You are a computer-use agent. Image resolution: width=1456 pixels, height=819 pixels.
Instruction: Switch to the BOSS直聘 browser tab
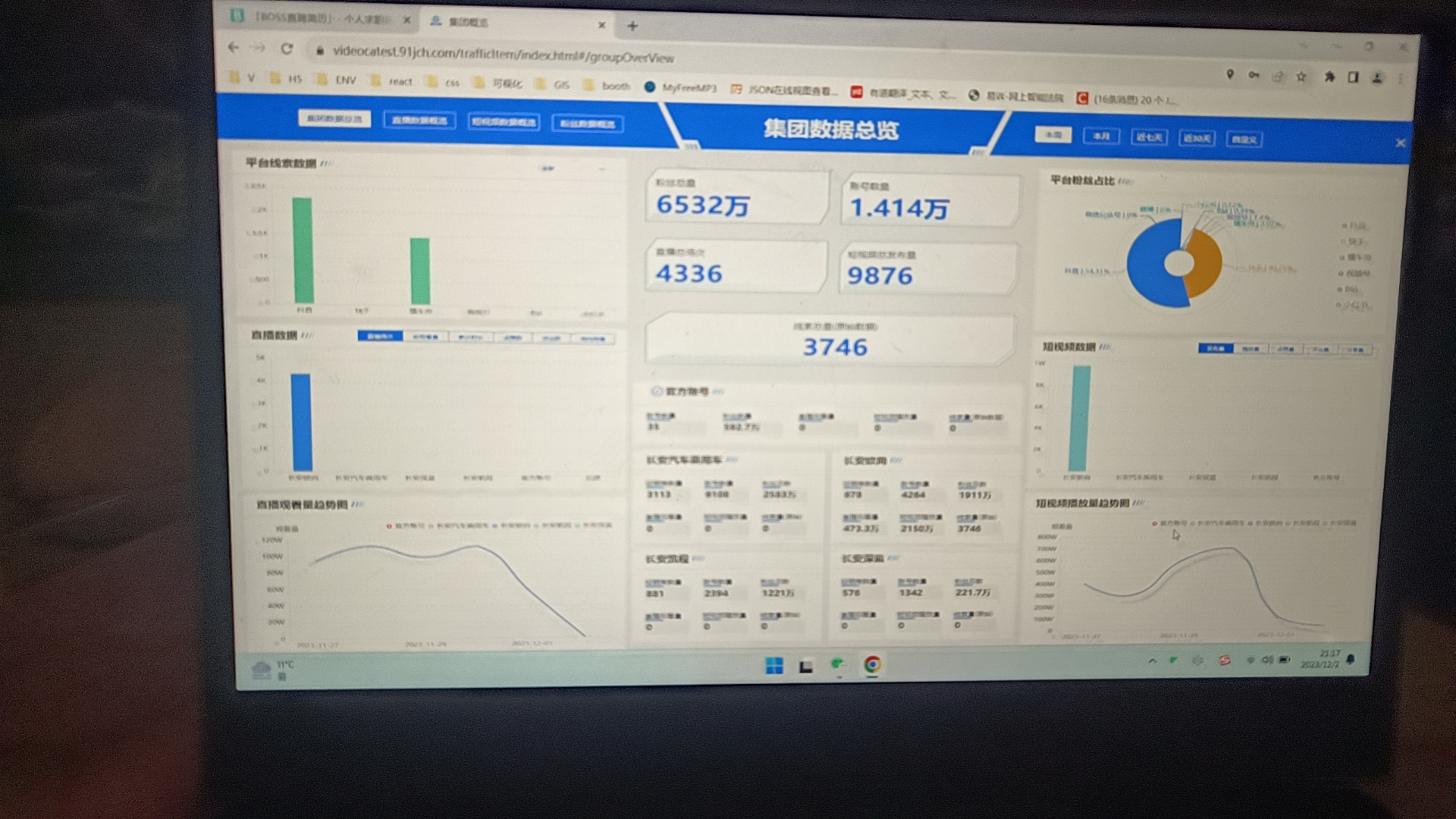pos(321,18)
